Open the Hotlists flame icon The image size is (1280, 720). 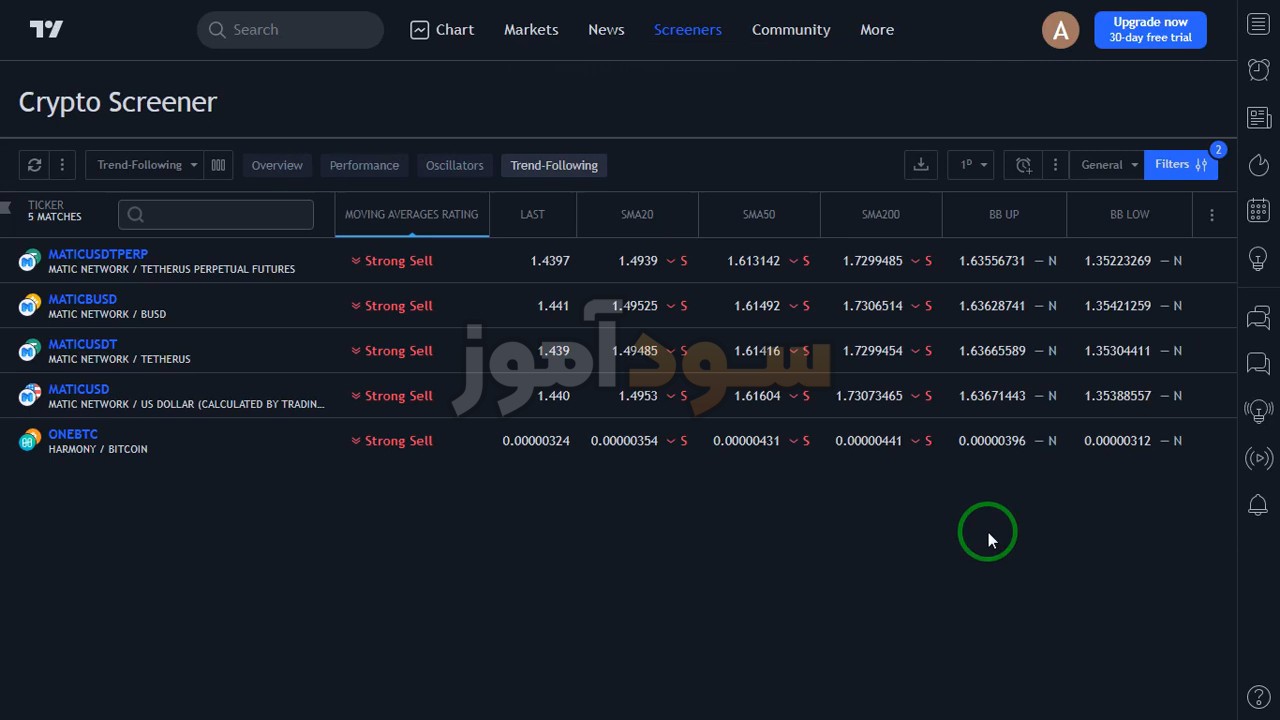pos(1258,165)
